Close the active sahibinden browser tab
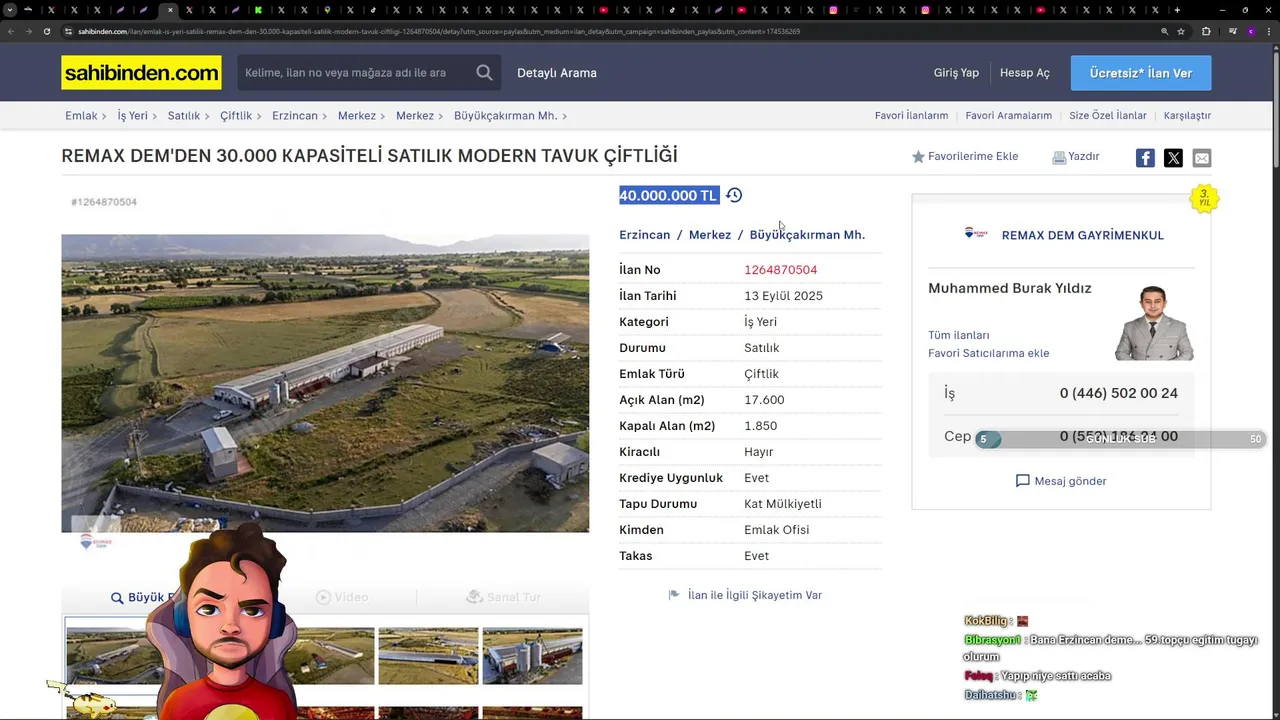This screenshot has width=1280, height=720. [170, 10]
